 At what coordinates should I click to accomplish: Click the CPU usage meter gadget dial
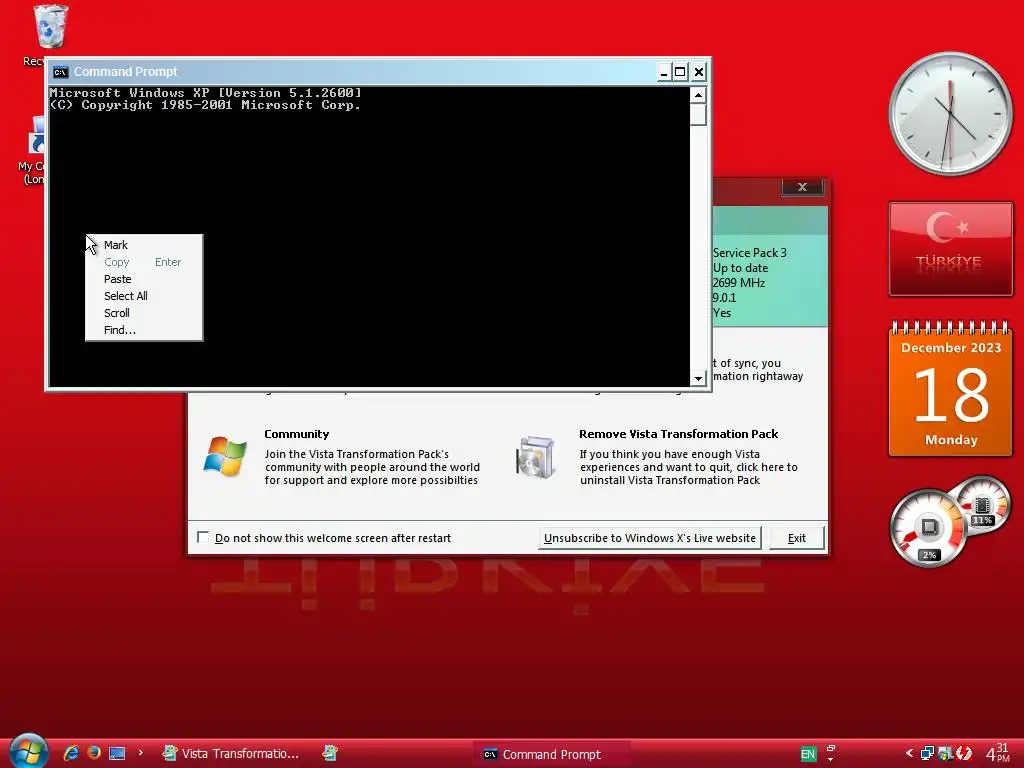[x=928, y=528]
